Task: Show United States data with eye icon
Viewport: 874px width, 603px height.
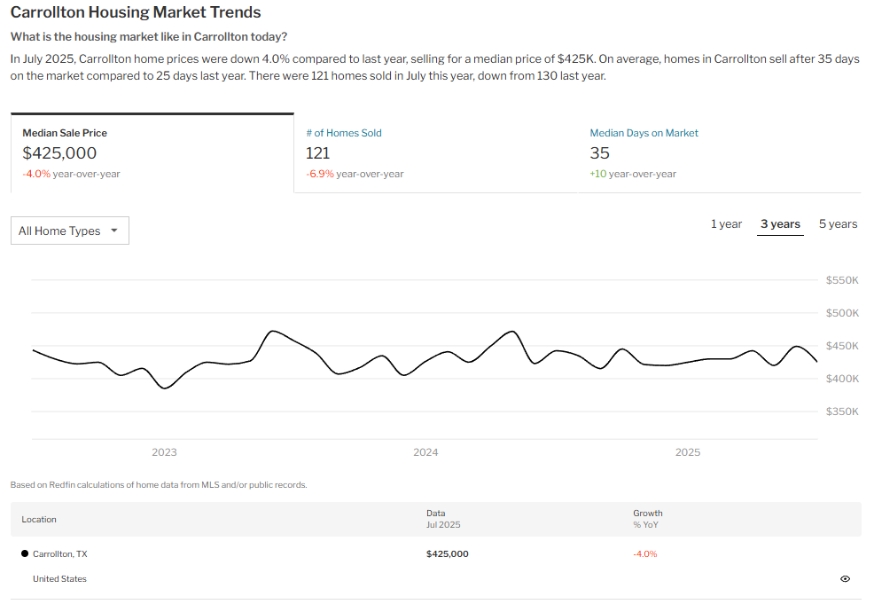Action: 845,579
